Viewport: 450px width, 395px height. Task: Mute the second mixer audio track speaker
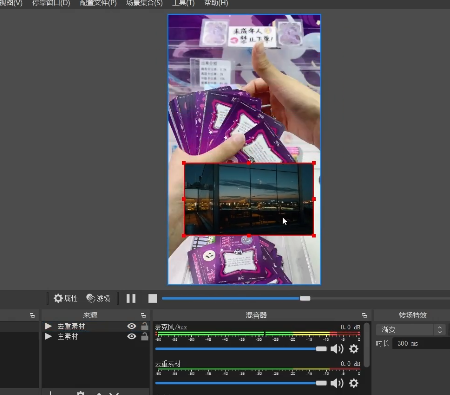pos(337,383)
